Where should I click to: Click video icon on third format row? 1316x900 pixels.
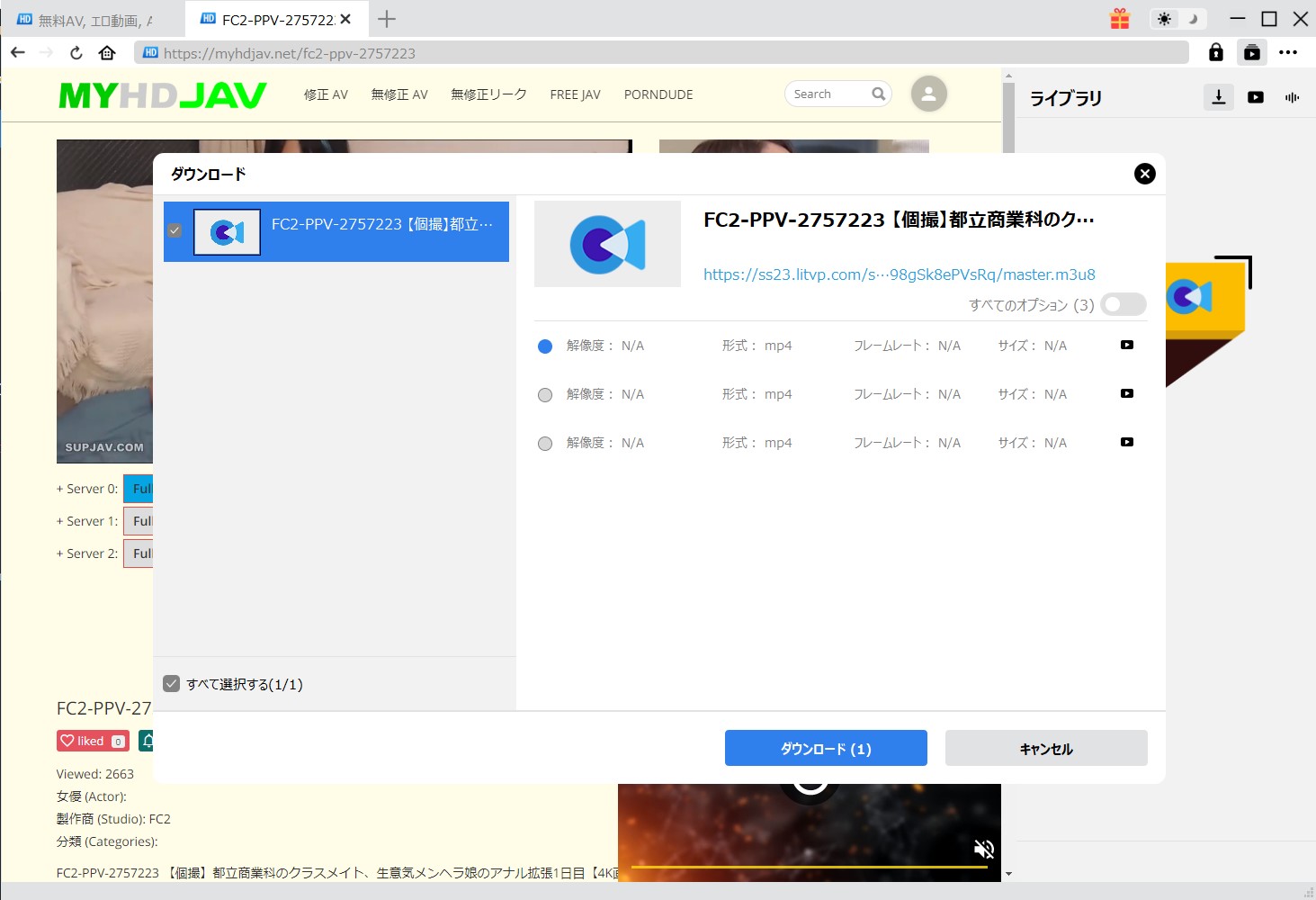(x=1127, y=442)
